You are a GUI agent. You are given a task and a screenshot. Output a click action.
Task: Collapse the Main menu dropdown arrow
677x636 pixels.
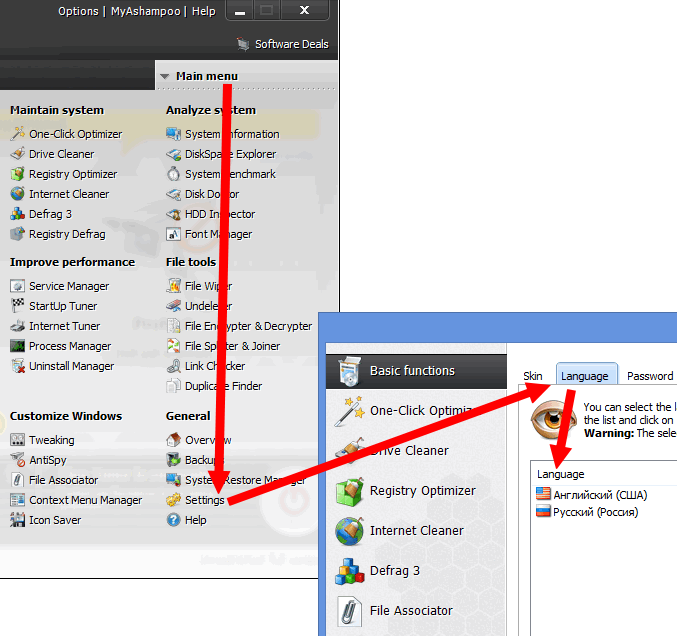coord(165,76)
